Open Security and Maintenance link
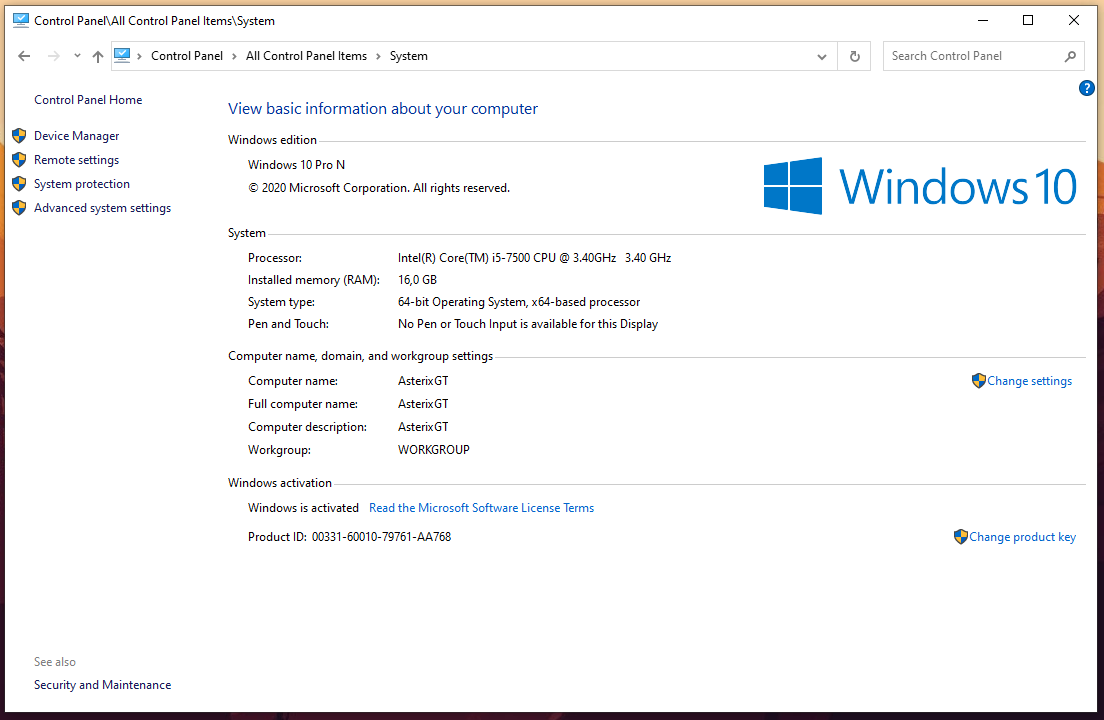This screenshot has height=720, width=1104. [103, 685]
